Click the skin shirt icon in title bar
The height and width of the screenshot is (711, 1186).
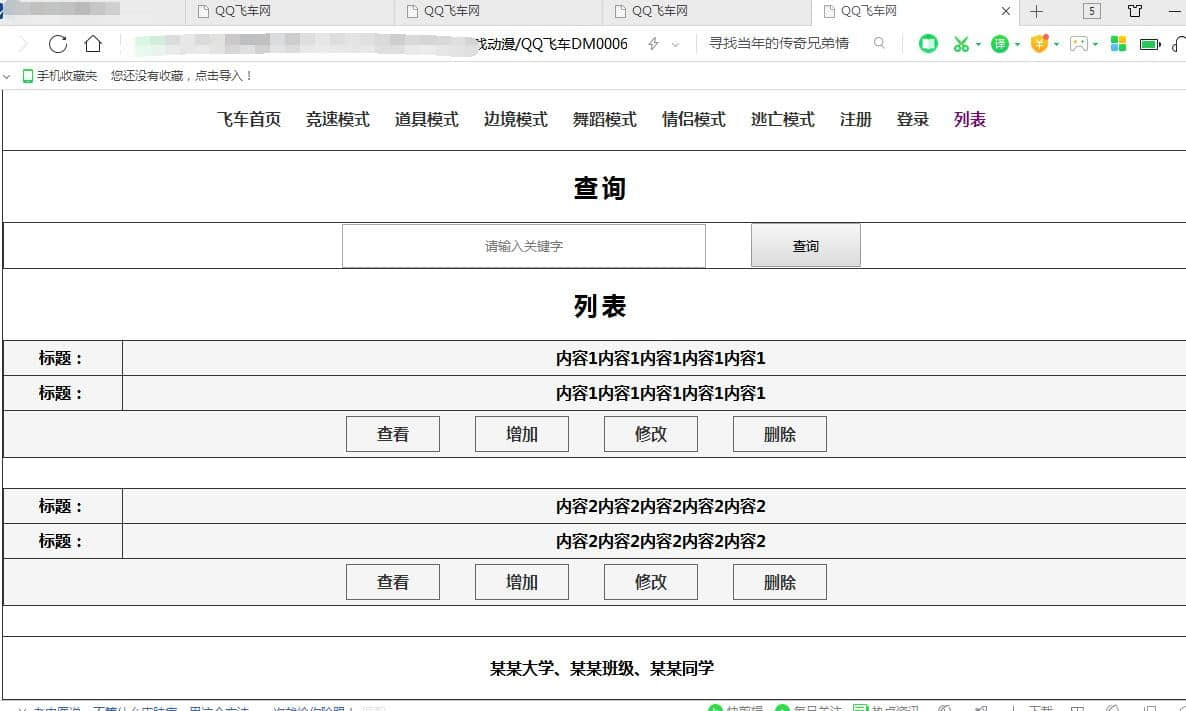pyautogui.click(x=1135, y=12)
